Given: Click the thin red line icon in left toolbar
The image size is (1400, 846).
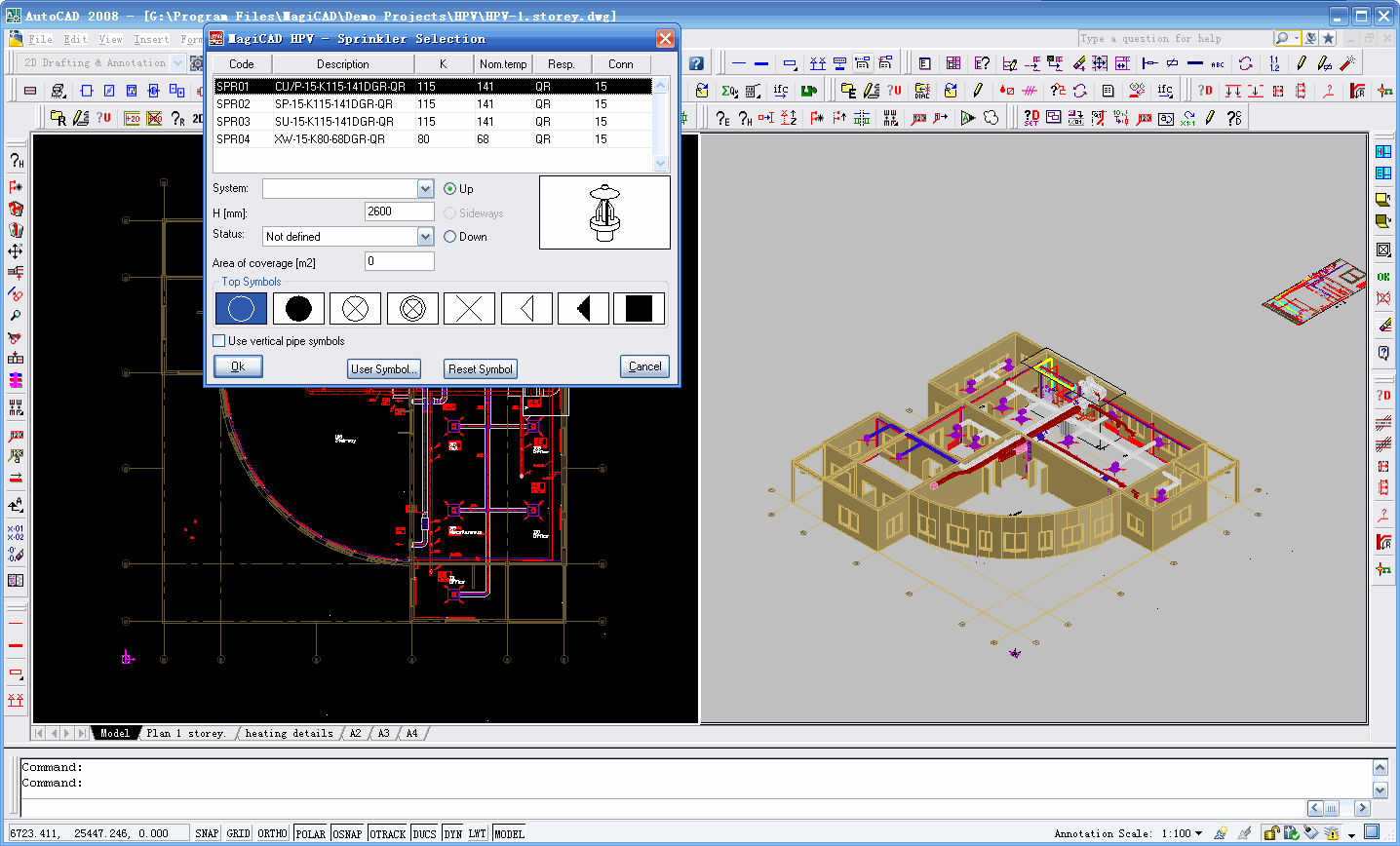Looking at the screenshot, I should (16, 623).
